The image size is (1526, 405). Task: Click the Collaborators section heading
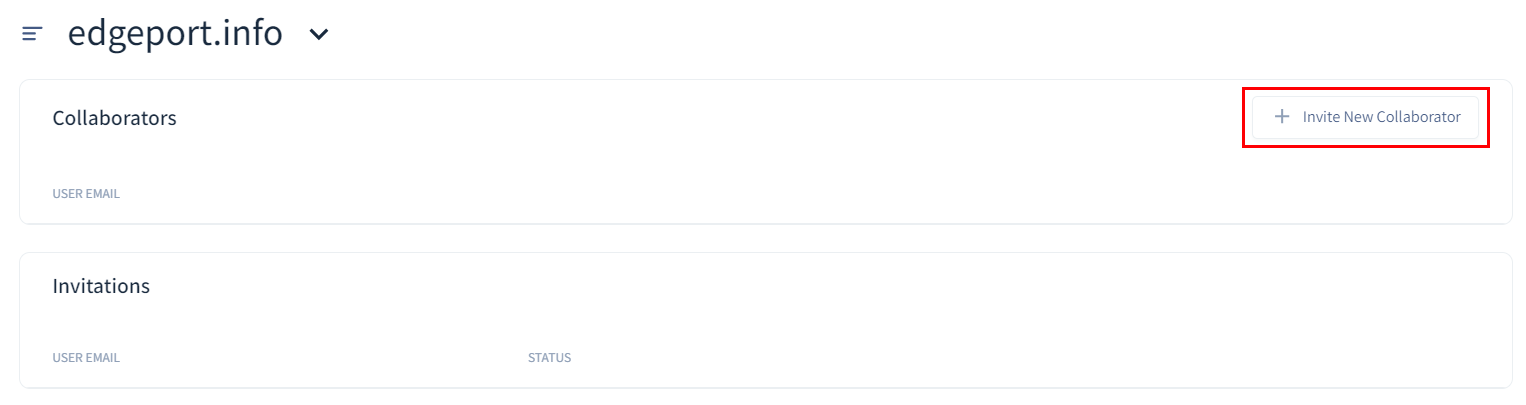tap(114, 118)
